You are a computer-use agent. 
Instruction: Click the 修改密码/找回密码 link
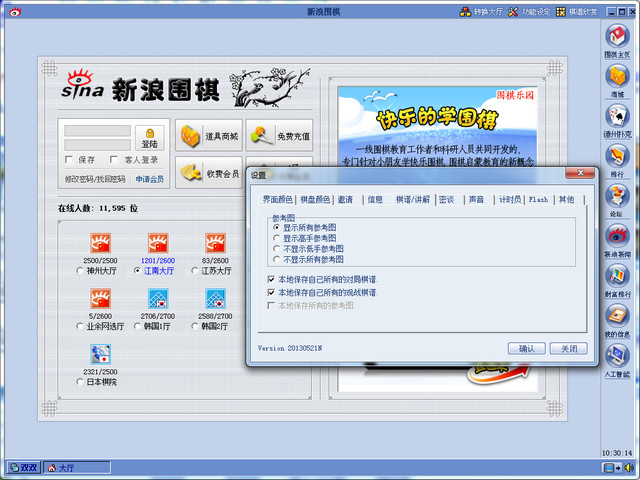point(95,179)
